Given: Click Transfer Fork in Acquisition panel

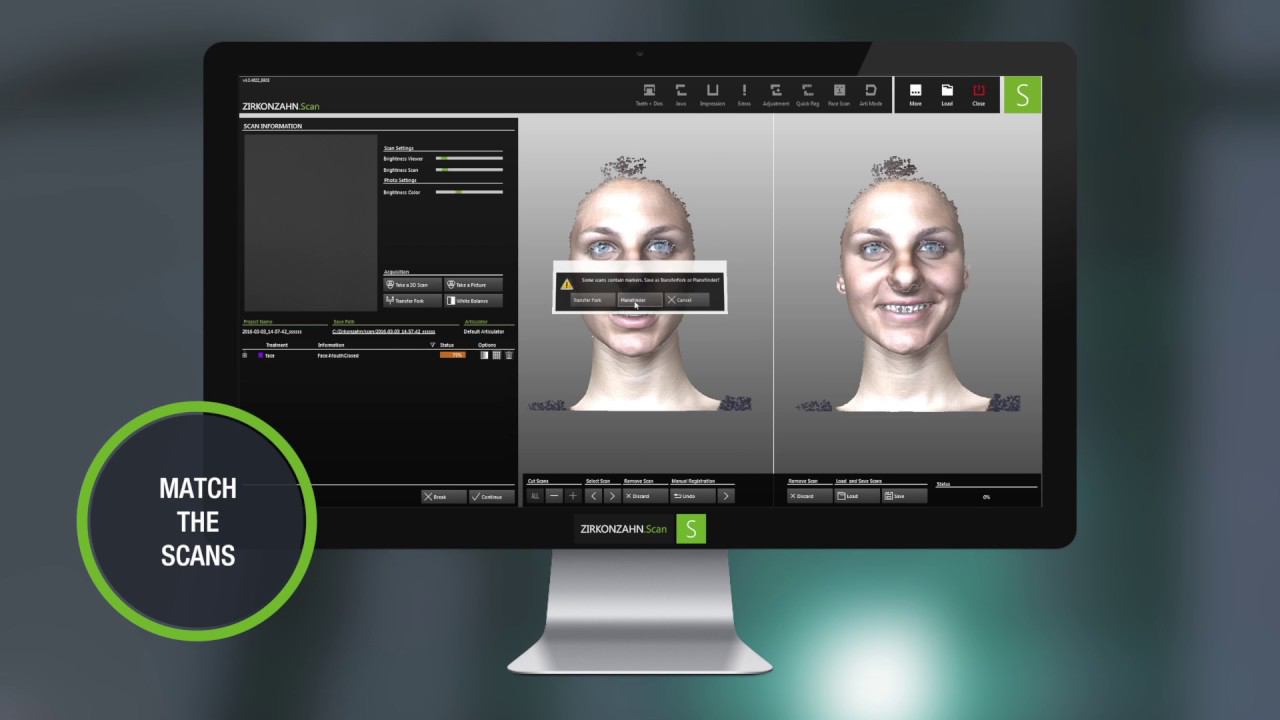Looking at the screenshot, I should click(x=413, y=300).
